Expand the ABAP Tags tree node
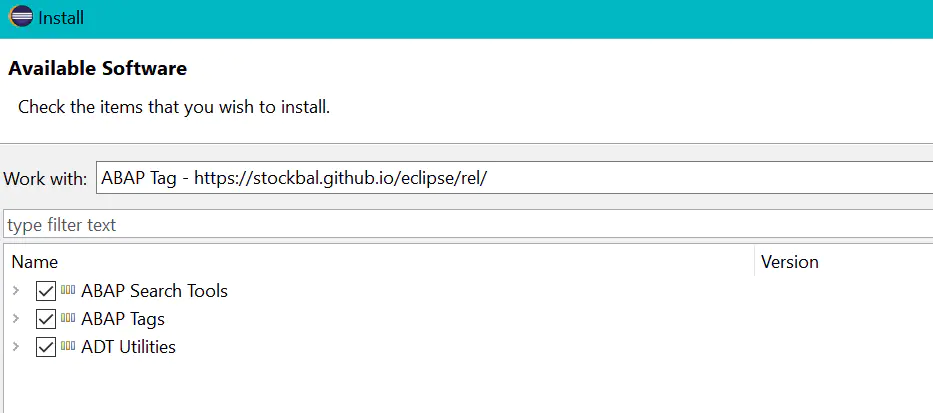 pos(16,318)
